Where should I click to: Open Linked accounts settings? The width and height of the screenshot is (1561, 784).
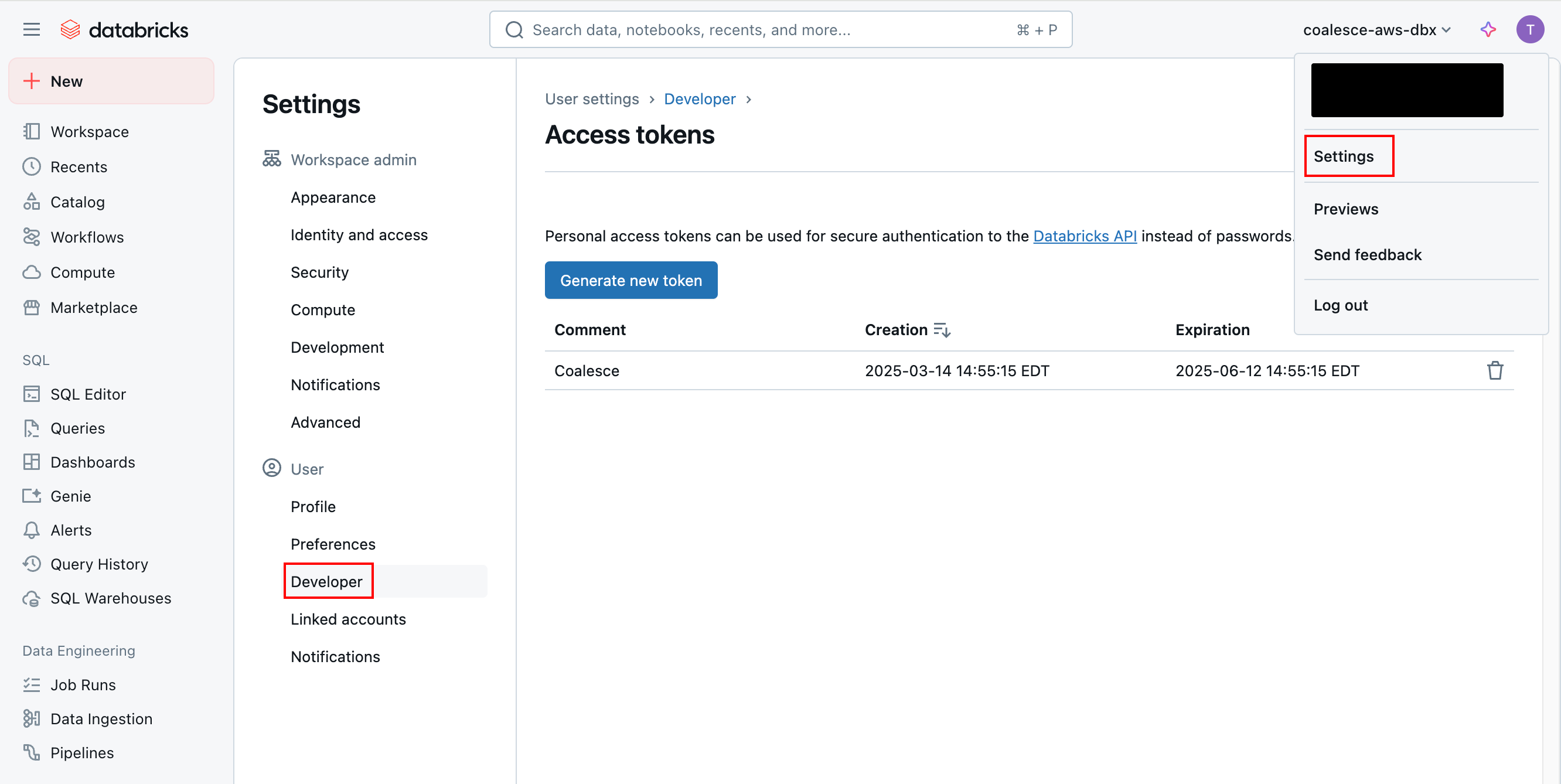pos(348,619)
